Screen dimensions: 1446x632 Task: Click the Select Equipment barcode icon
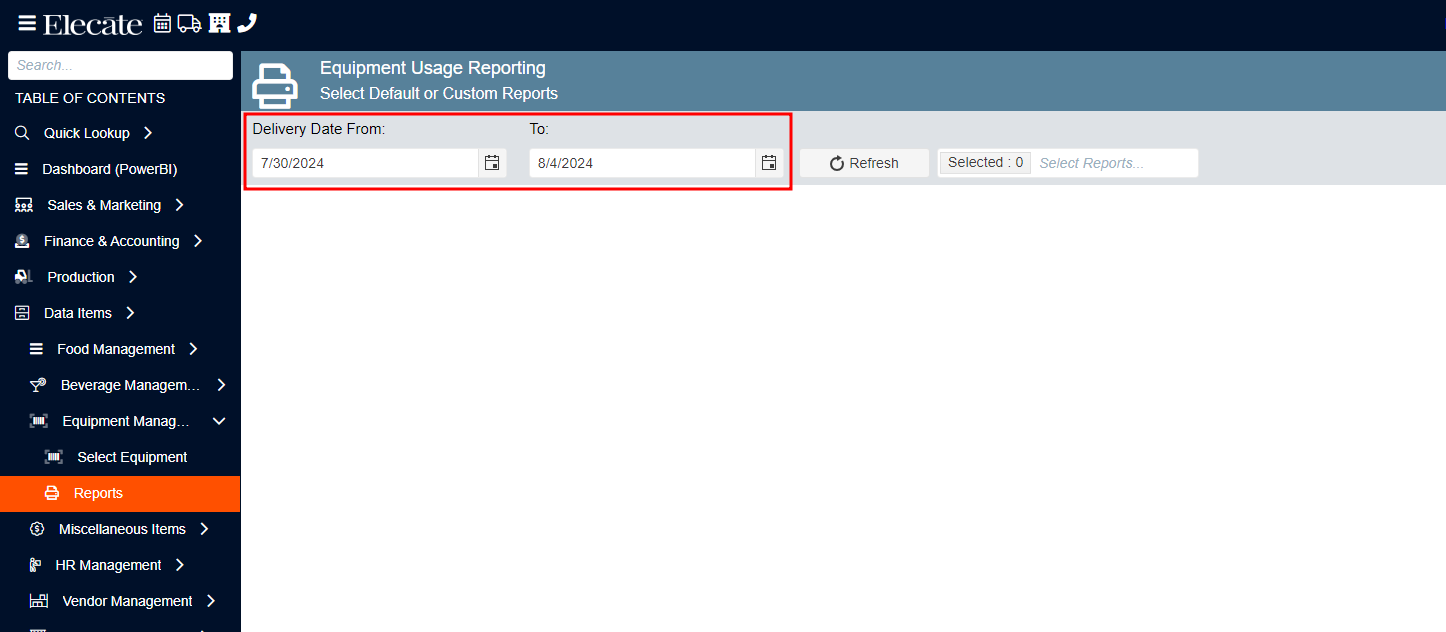(x=54, y=457)
